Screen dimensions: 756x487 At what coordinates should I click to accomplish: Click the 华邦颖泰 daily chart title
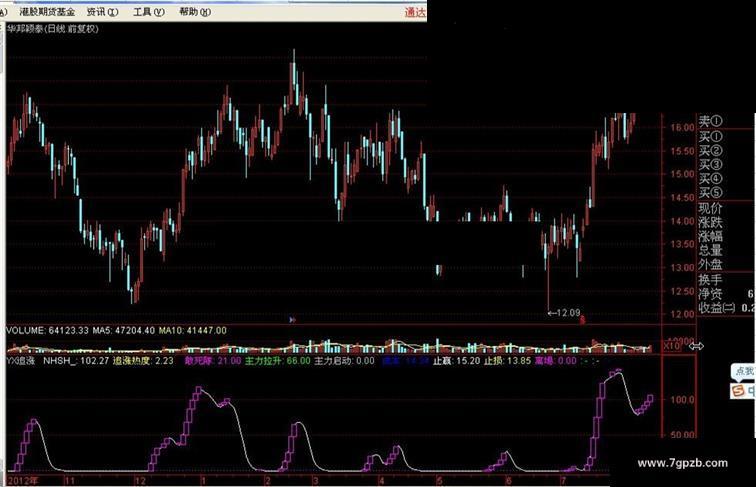tap(53, 29)
